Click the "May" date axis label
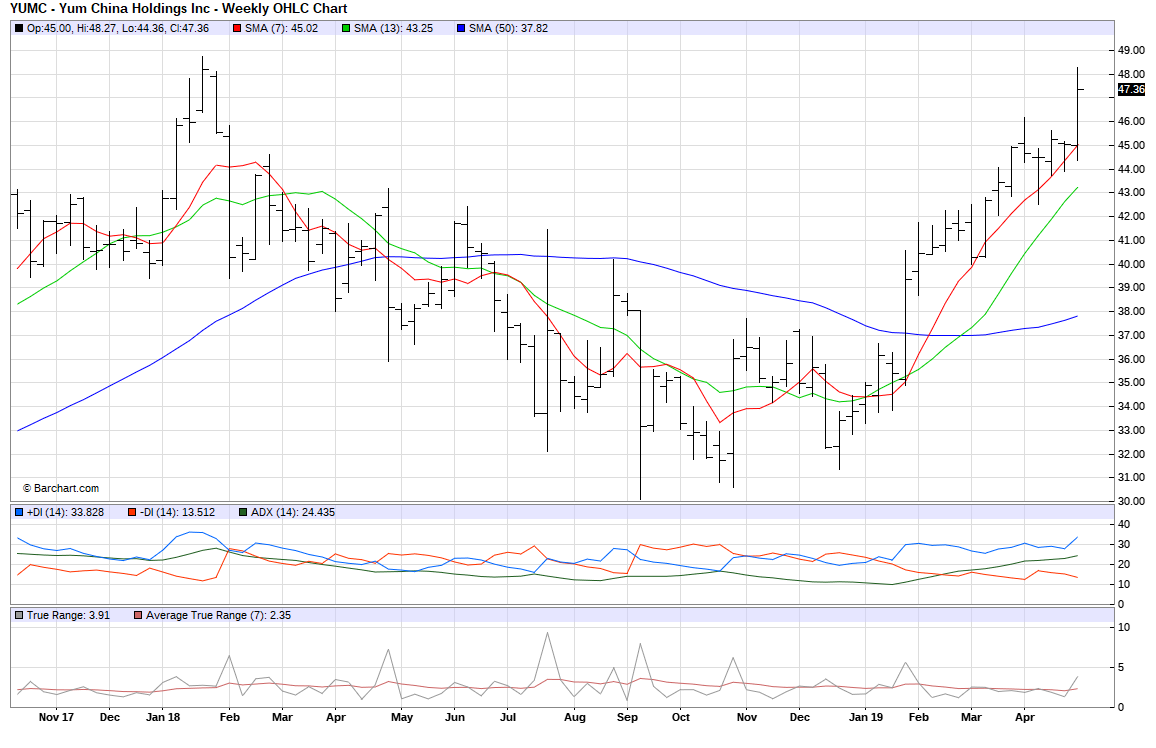Screen dimensions: 1156x748 point(402,718)
